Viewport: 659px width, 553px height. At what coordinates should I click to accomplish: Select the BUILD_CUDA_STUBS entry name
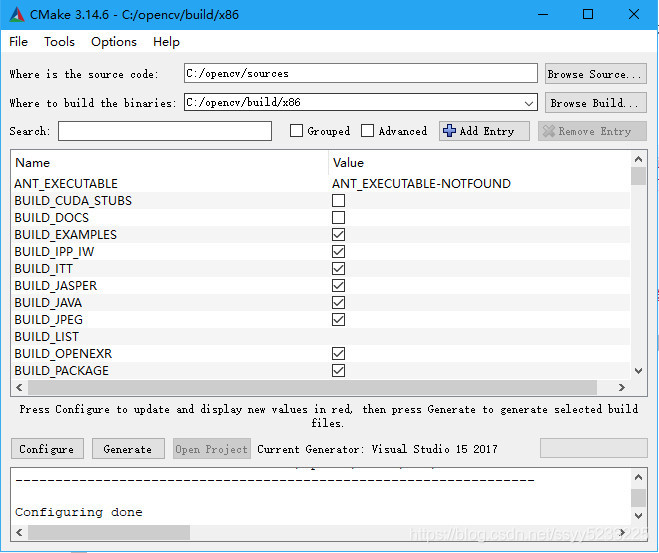tap(73, 201)
